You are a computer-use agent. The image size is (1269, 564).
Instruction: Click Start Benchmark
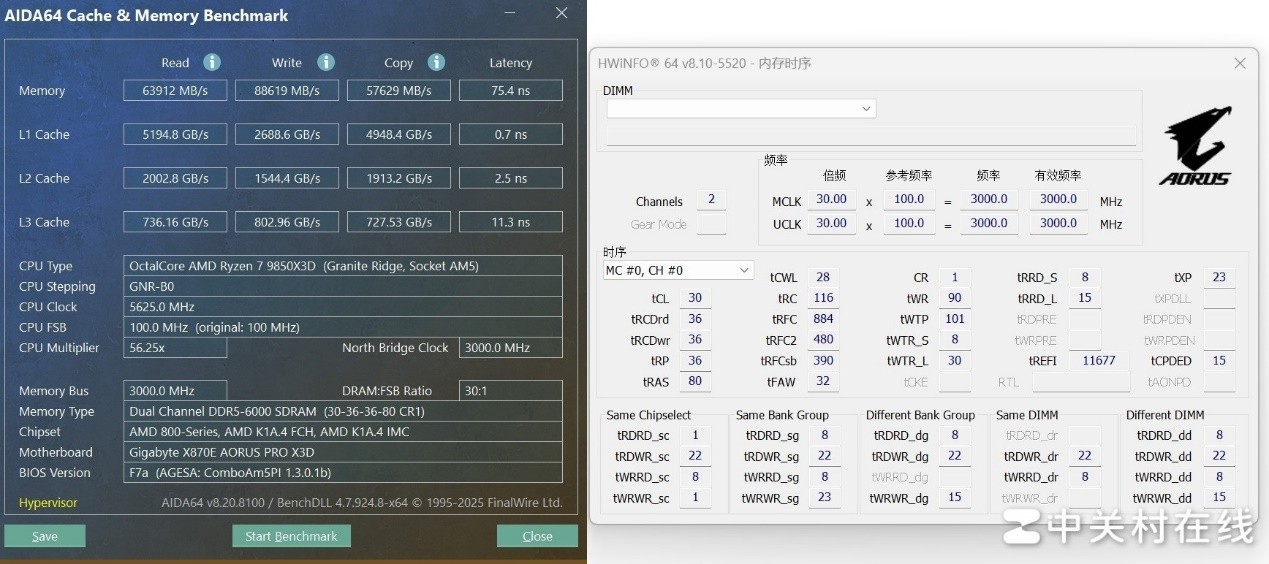(x=291, y=536)
